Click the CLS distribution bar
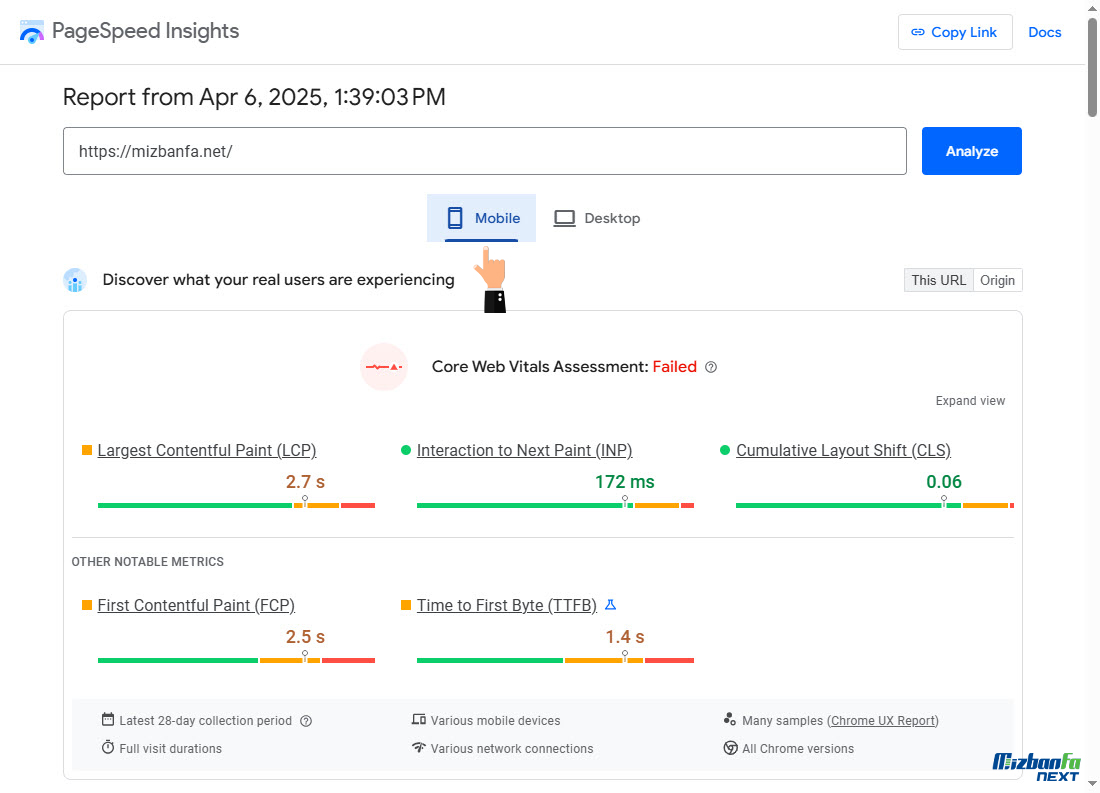The image size is (1100, 793). click(x=874, y=505)
